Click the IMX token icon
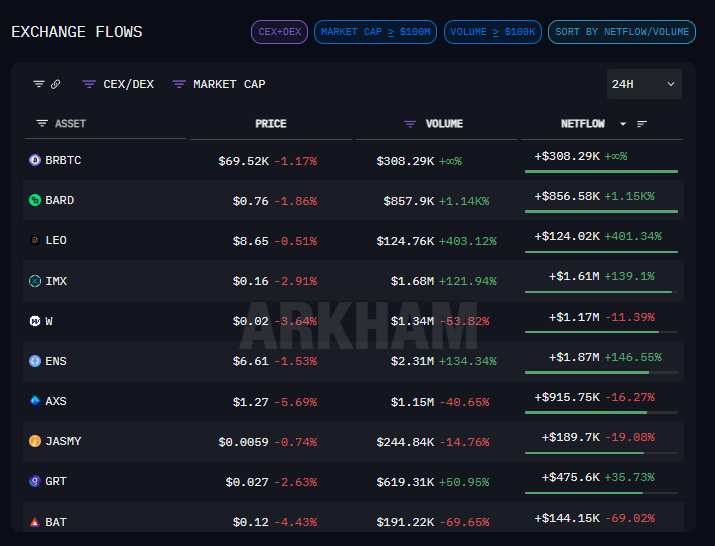The height and width of the screenshot is (546, 715). click(x=35, y=281)
